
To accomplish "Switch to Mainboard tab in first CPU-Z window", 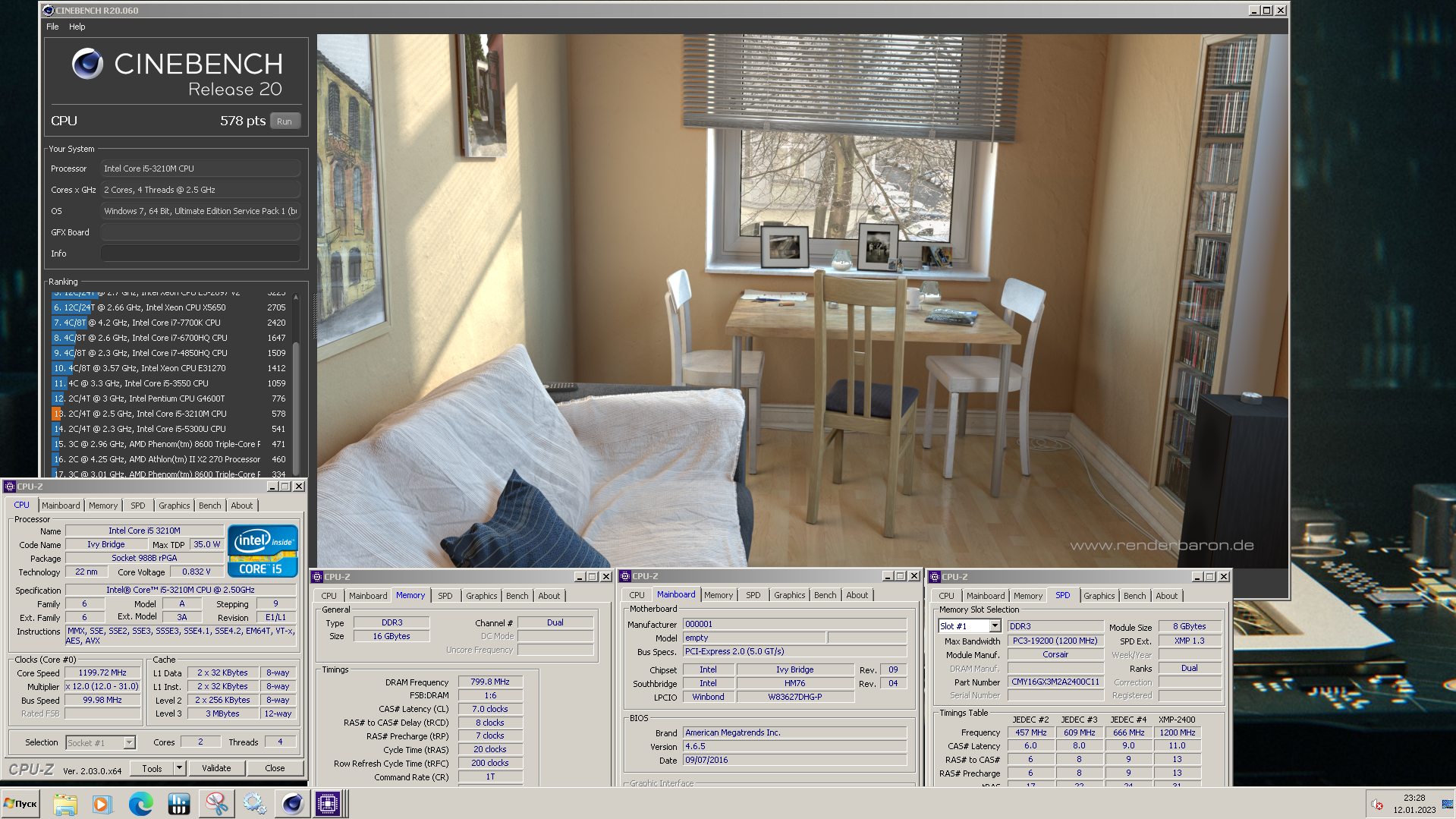I will [61, 506].
